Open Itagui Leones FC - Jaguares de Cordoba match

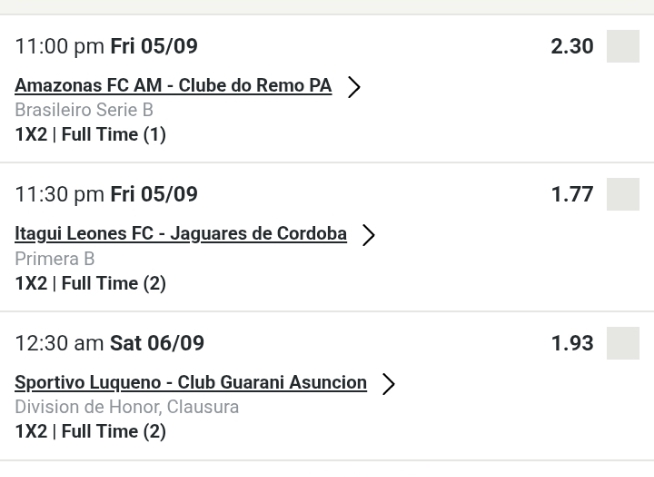(x=180, y=234)
